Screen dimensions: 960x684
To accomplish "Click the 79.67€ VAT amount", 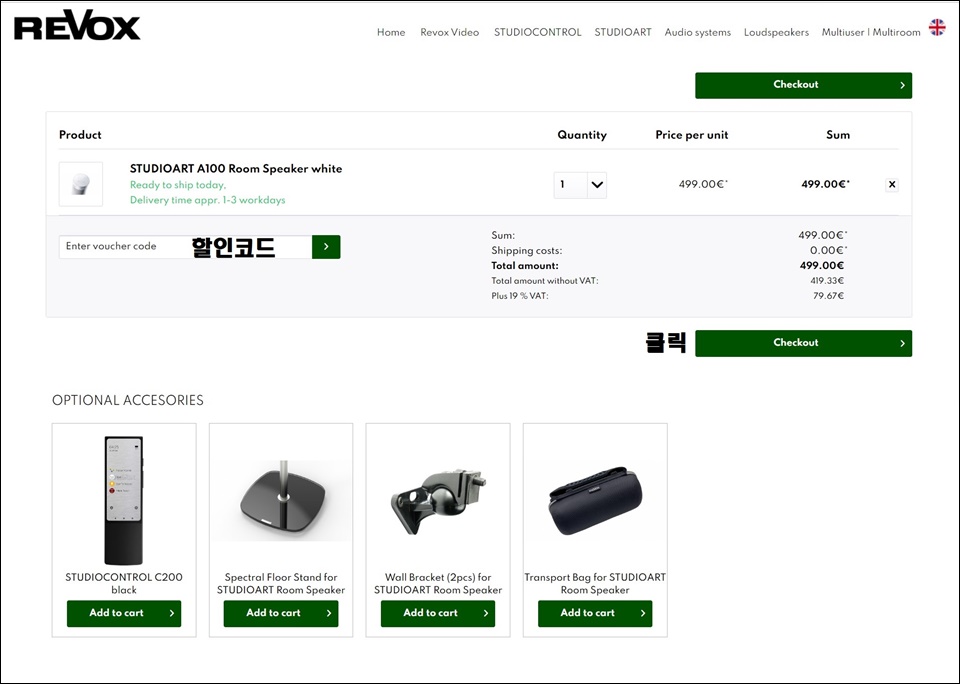I will pos(828,296).
